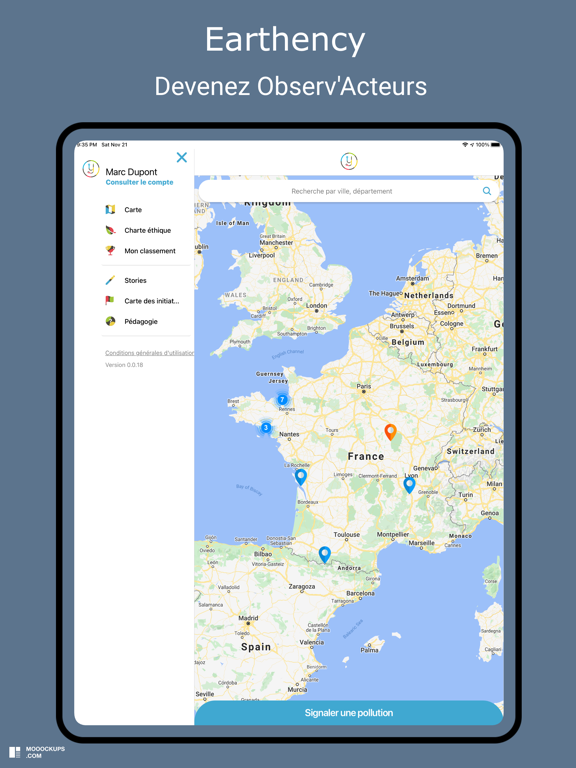
Task: Open the cluster marker labeled 3 near Nantes
Action: click(x=266, y=428)
